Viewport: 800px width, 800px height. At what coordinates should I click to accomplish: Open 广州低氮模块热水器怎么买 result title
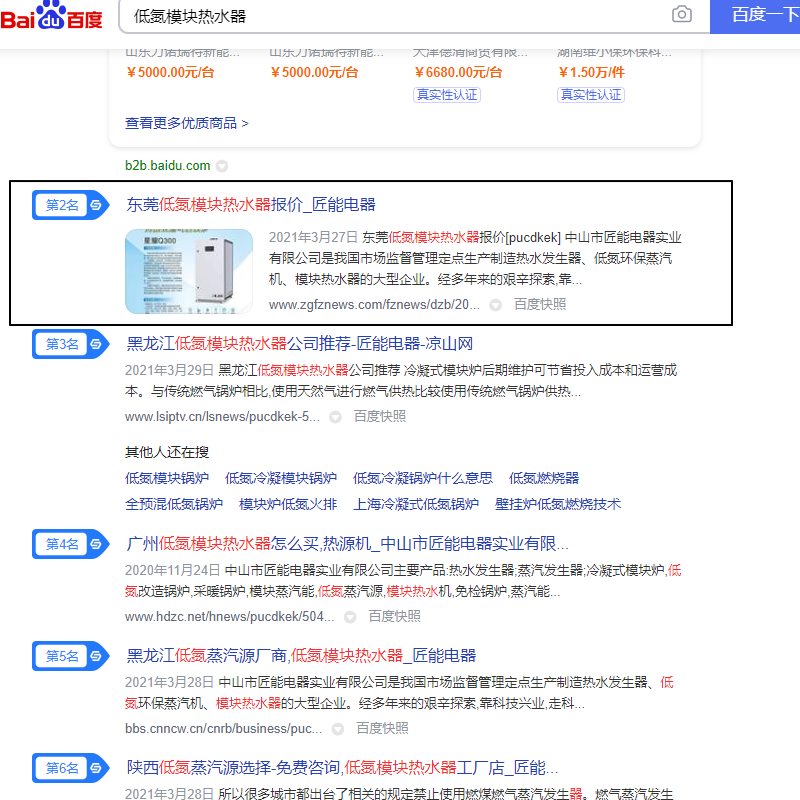tap(347, 544)
